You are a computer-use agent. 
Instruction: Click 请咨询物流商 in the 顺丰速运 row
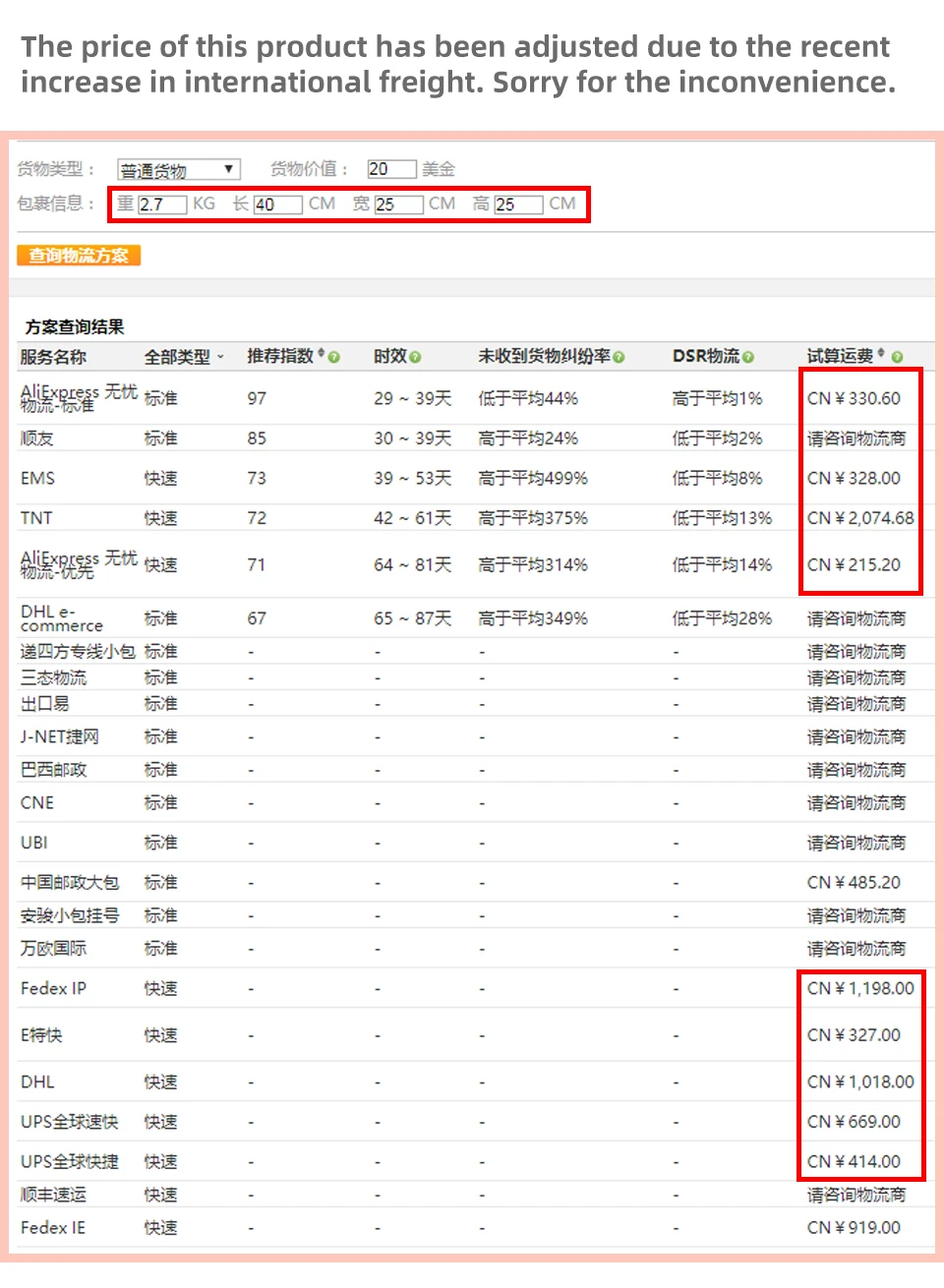[x=856, y=1195]
